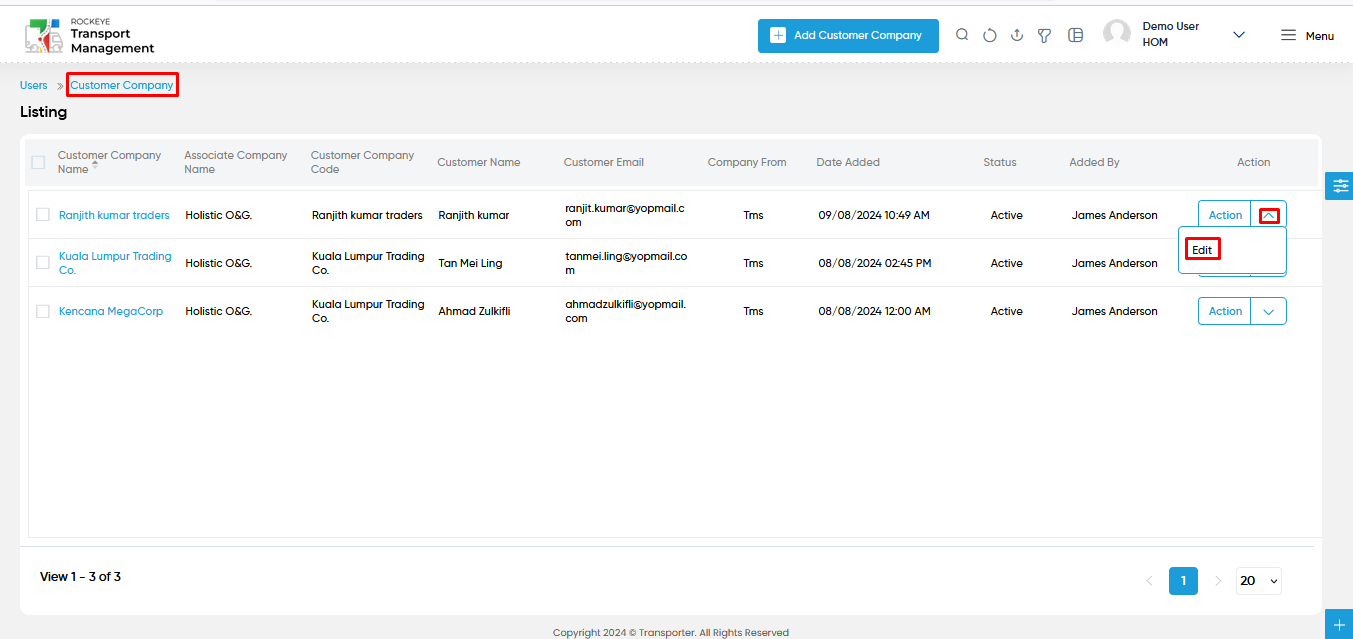This screenshot has height=639, width=1353.
Task: Click the refresh circular arrow icon
Action: (x=990, y=35)
